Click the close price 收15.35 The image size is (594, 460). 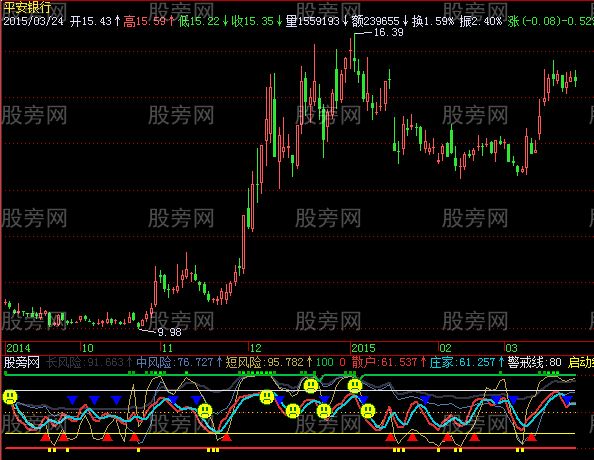click(252, 21)
